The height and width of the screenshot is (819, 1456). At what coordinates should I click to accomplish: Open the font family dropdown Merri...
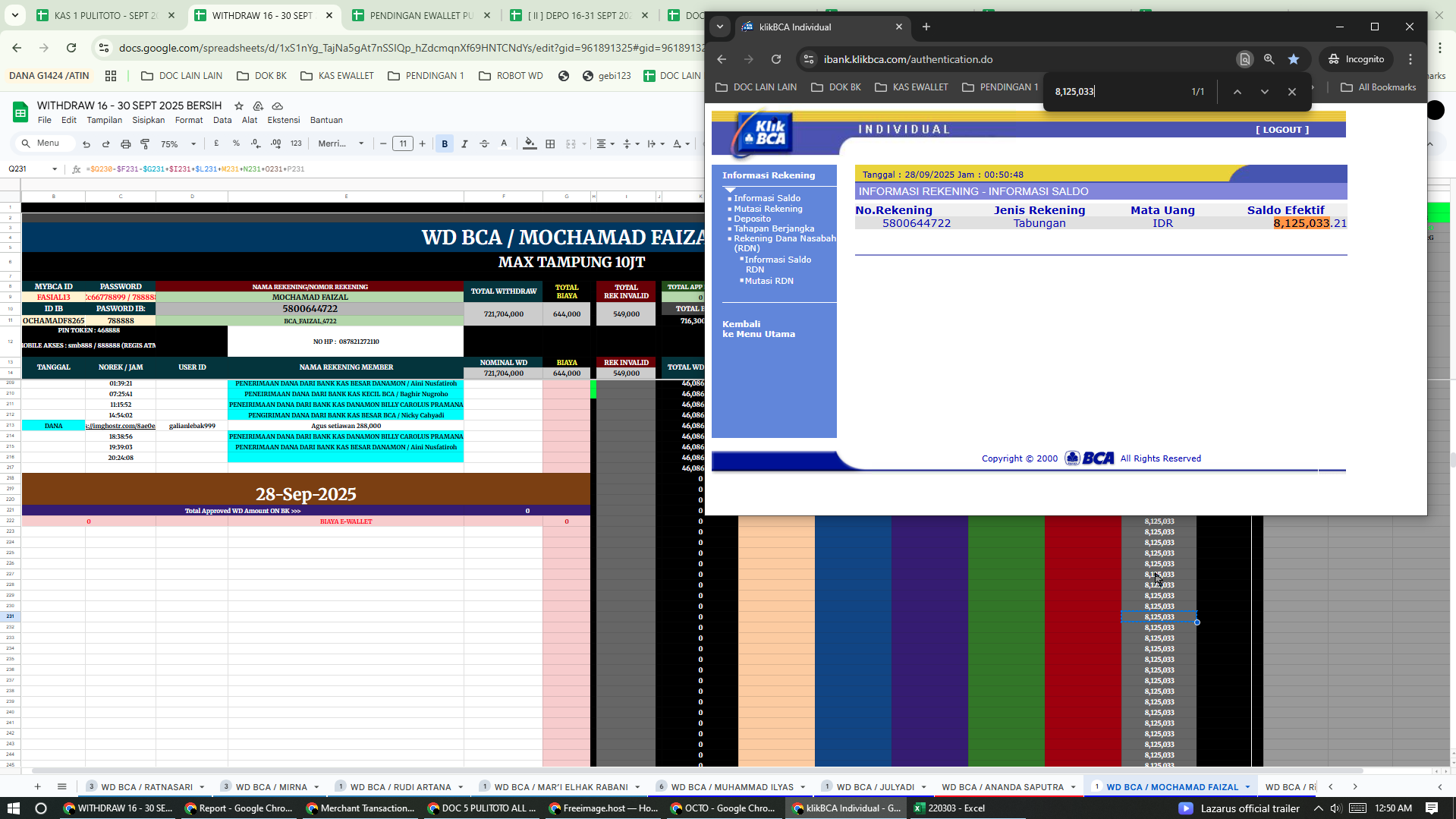point(341,143)
